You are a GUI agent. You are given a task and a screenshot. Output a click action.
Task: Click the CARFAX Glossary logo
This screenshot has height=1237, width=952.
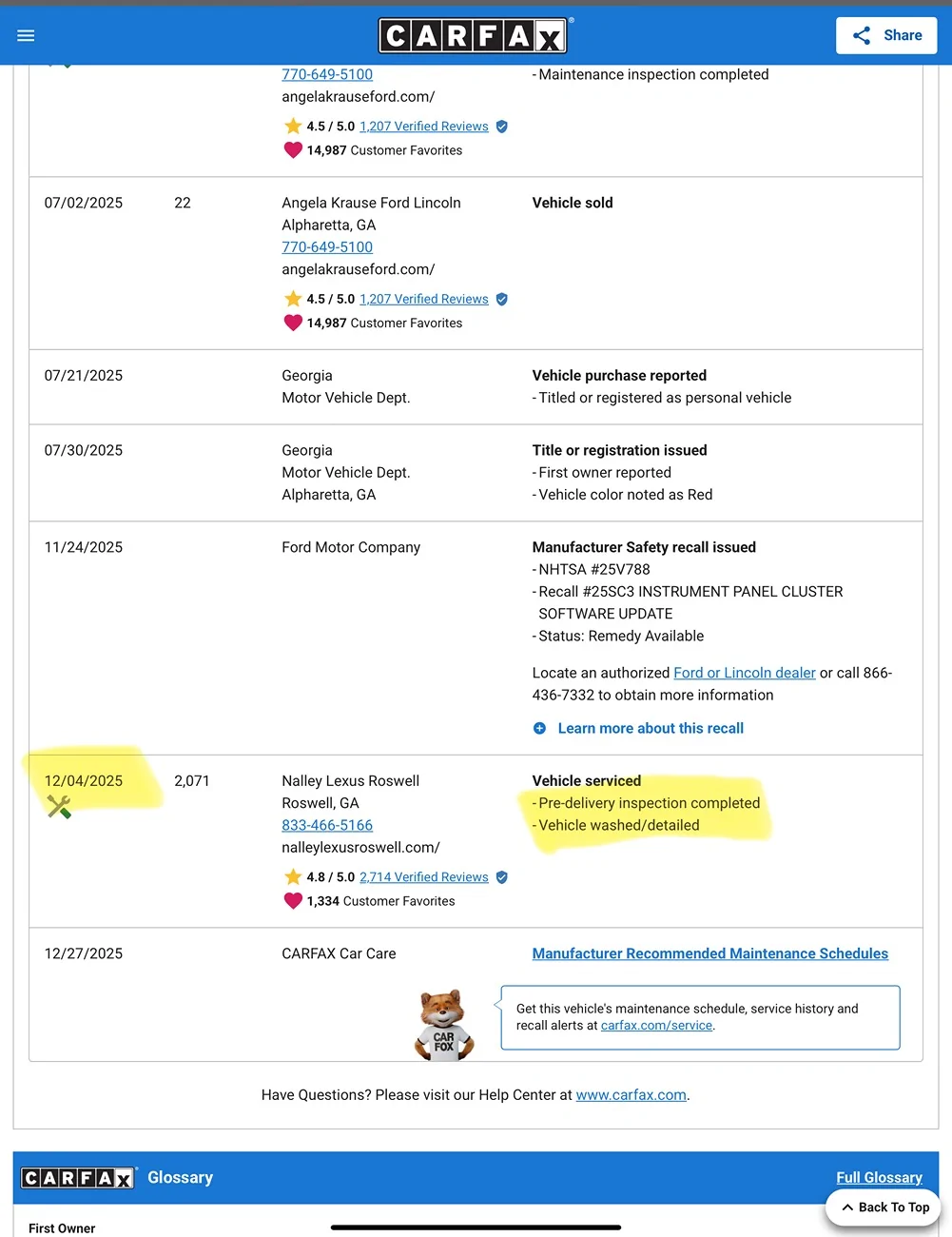point(79,1178)
